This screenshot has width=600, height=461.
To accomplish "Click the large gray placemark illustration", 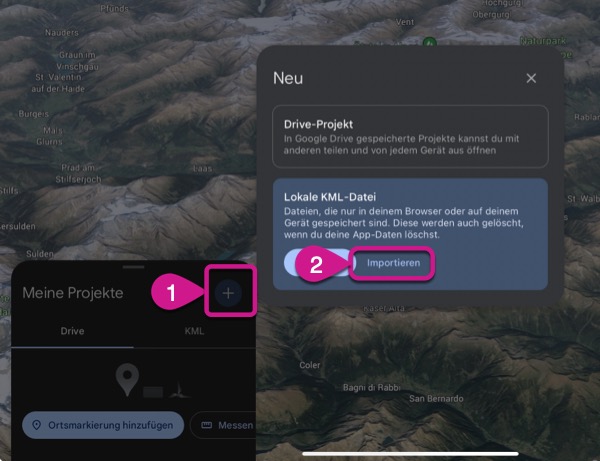I will pos(127,379).
